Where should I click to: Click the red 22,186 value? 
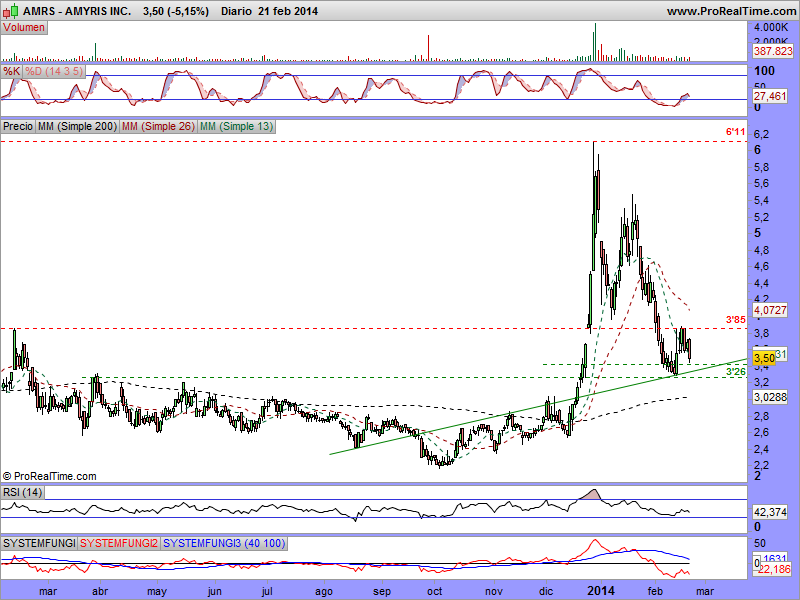pos(774,569)
